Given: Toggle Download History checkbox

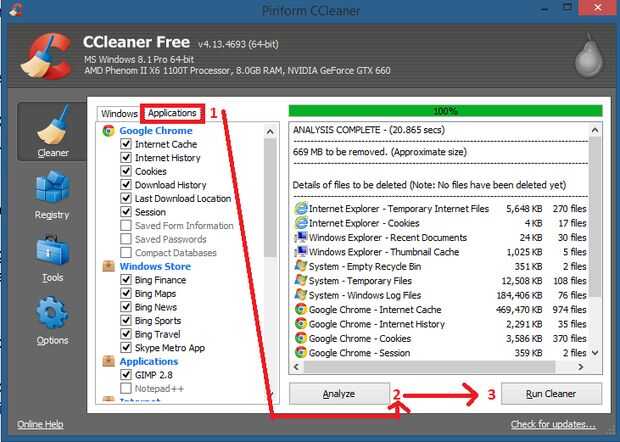Looking at the screenshot, I should [x=126, y=185].
